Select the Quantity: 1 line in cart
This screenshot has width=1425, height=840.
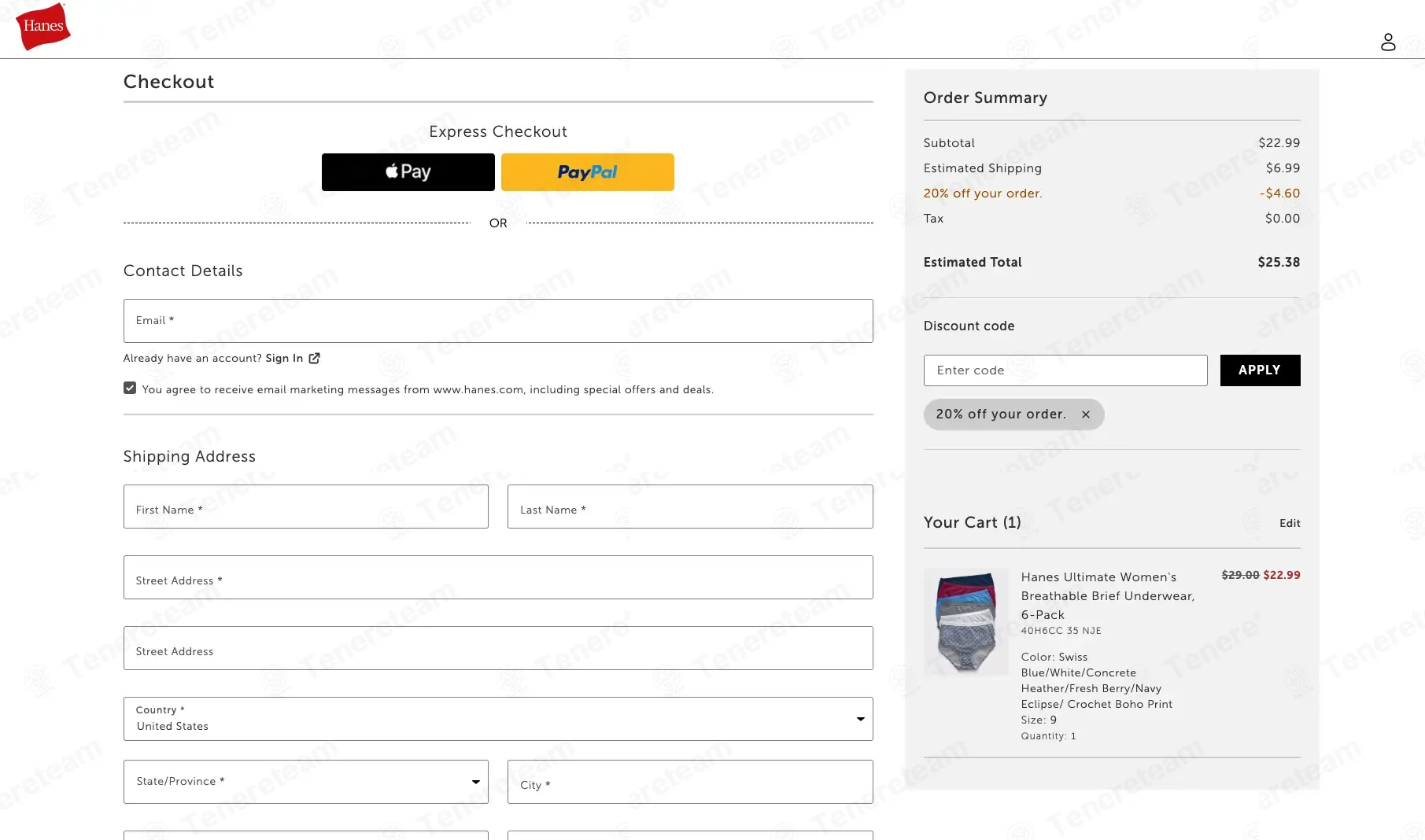point(1048,736)
